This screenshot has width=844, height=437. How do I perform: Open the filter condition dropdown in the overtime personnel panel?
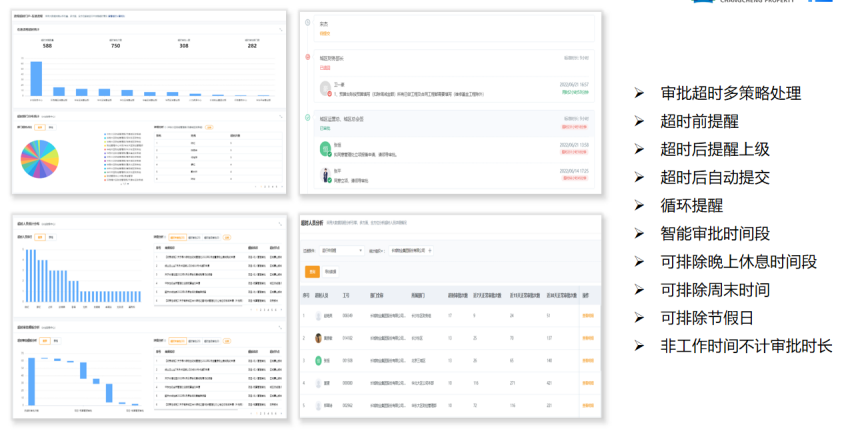pos(342,251)
